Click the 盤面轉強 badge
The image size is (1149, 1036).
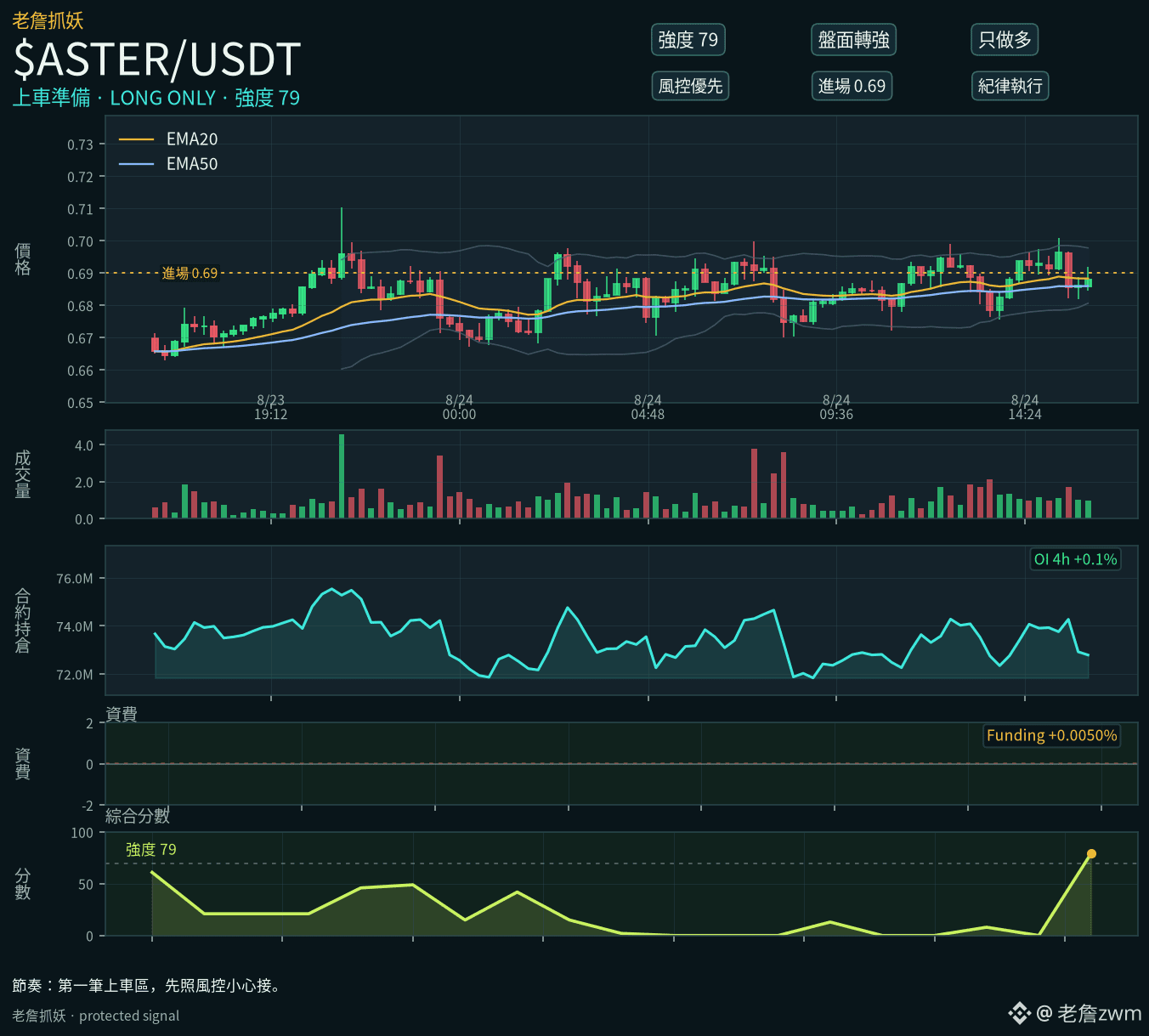point(853,40)
